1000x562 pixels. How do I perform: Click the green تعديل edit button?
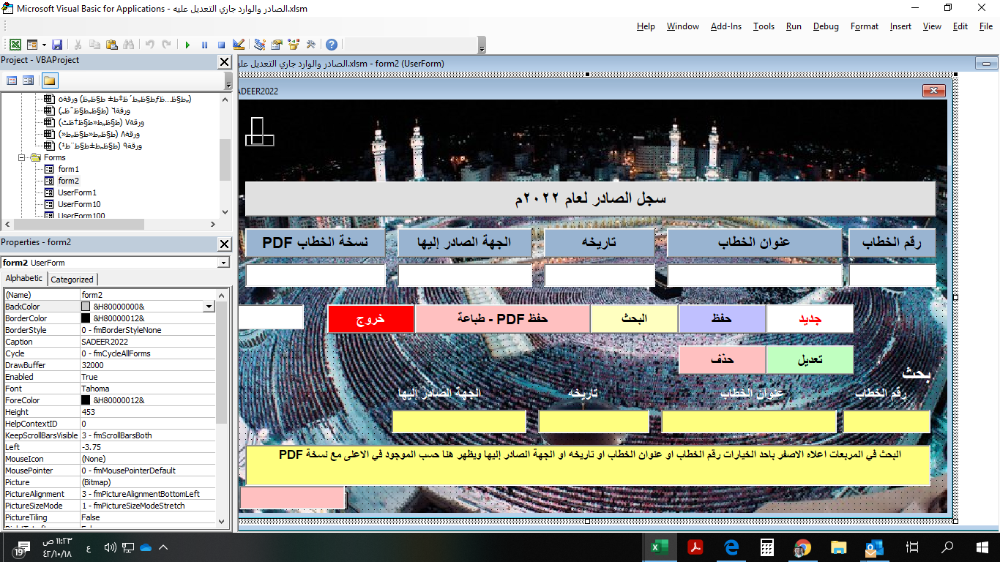click(x=809, y=360)
